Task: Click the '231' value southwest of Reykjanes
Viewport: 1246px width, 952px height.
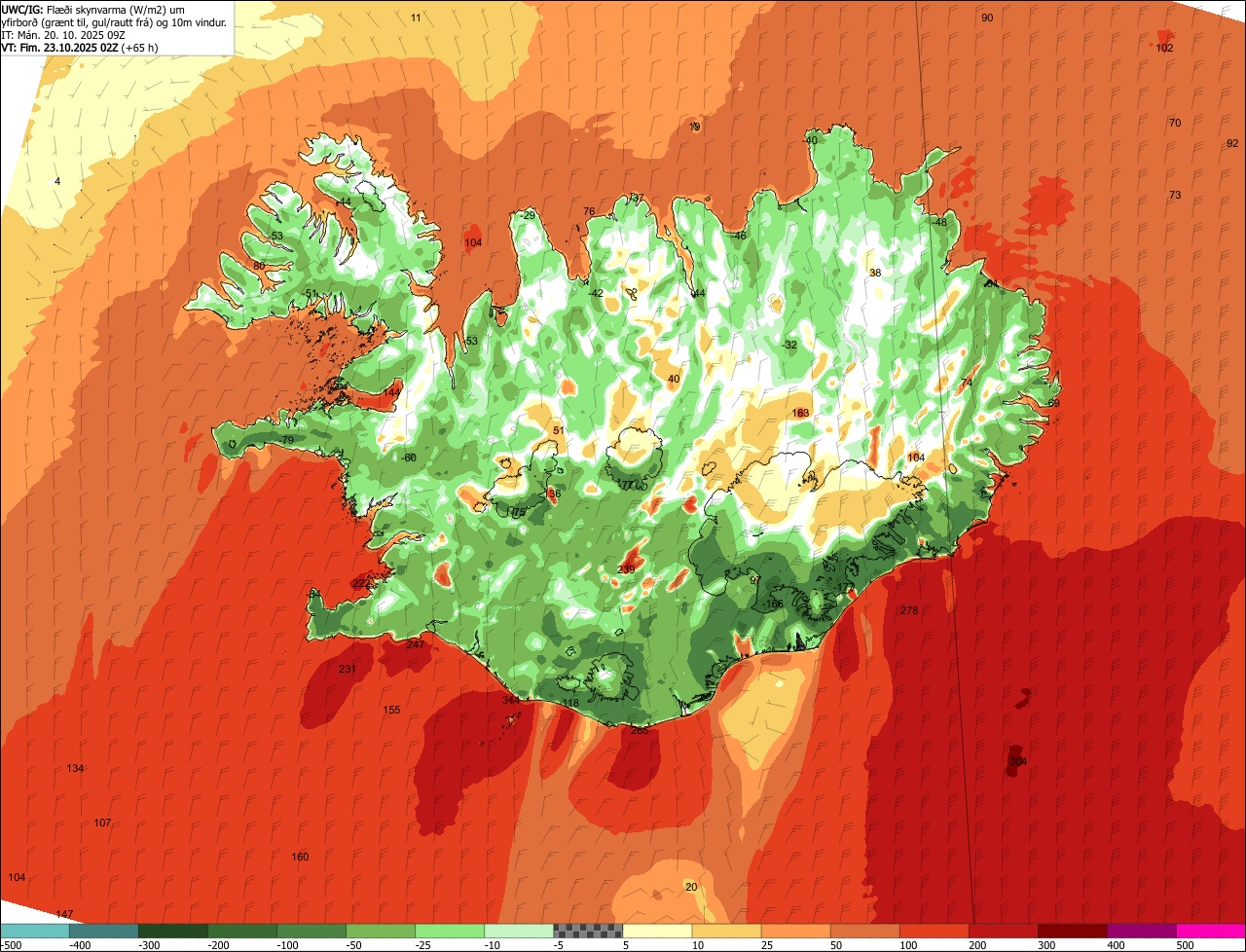Action: (x=348, y=669)
